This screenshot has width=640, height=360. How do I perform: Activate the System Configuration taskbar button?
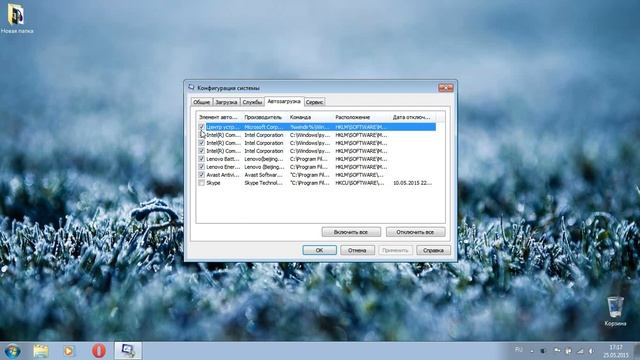coord(128,351)
